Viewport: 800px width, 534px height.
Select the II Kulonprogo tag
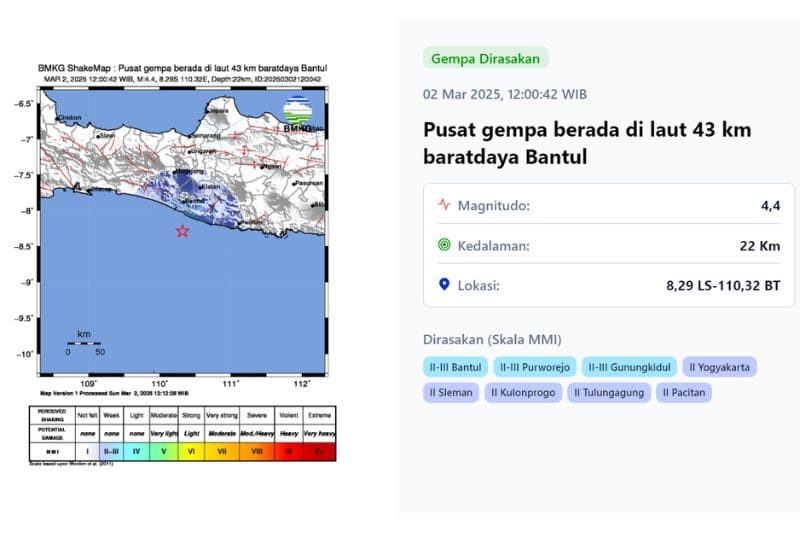click(523, 393)
